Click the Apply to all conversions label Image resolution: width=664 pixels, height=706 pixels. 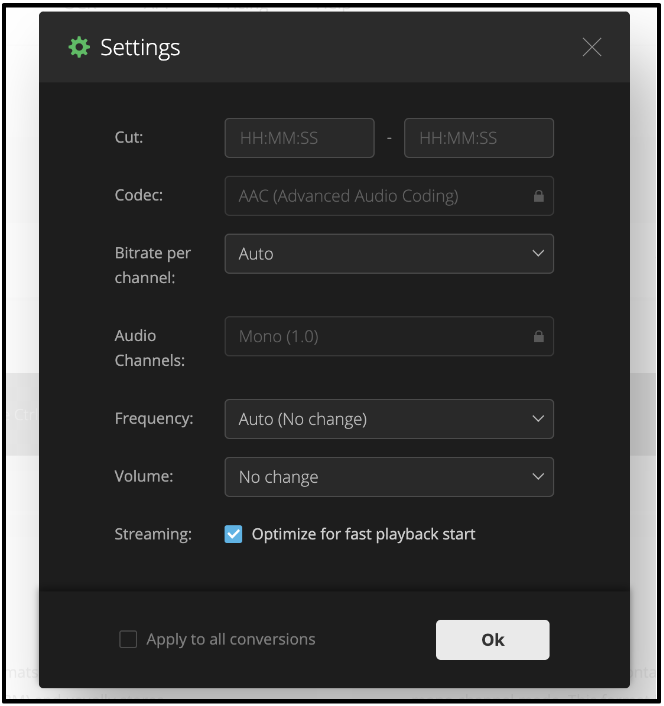pos(230,639)
